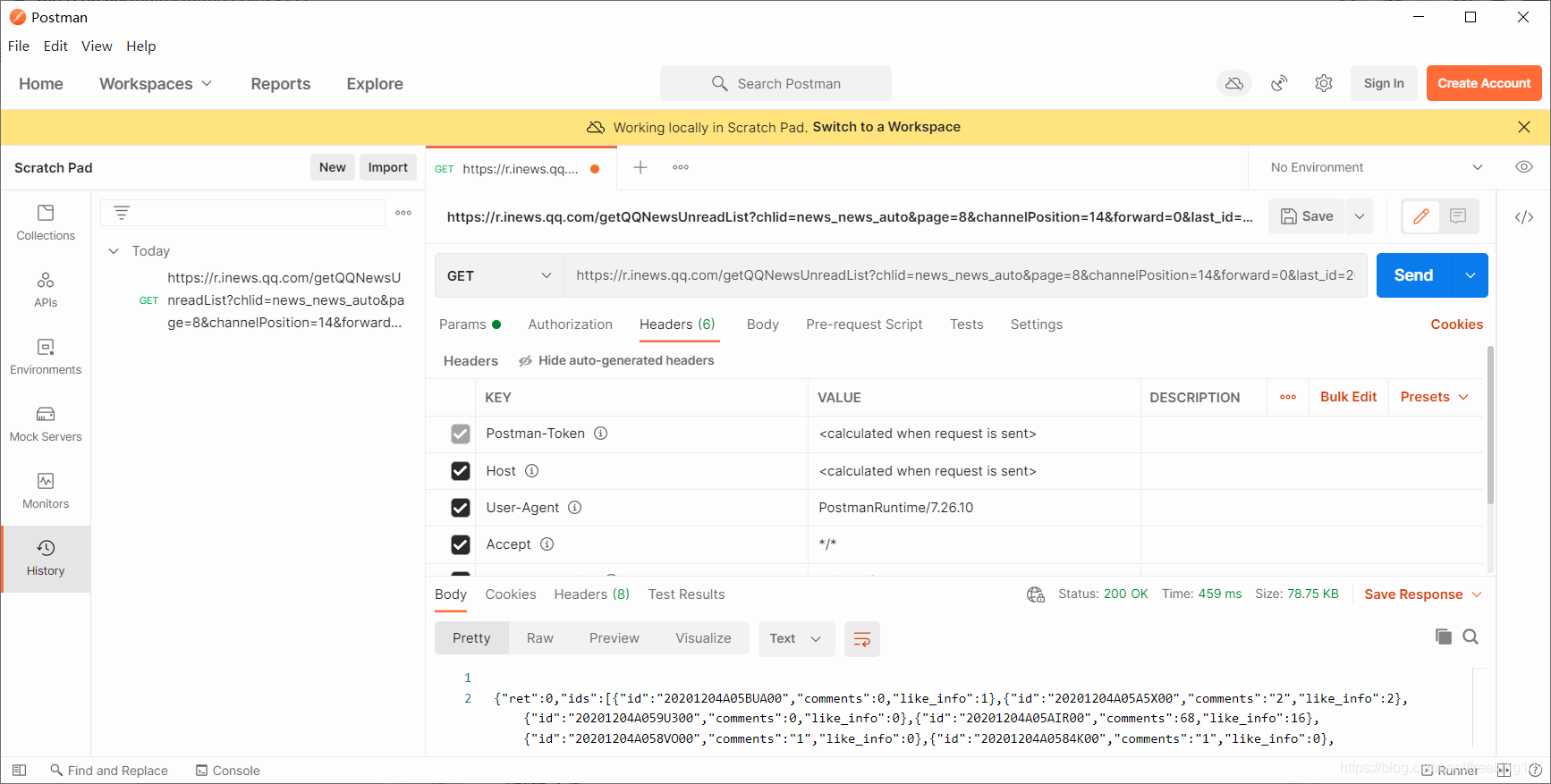The width and height of the screenshot is (1551, 784).
Task: Click the history filter icon
Action: pyautogui.click(x=122, y=213)
